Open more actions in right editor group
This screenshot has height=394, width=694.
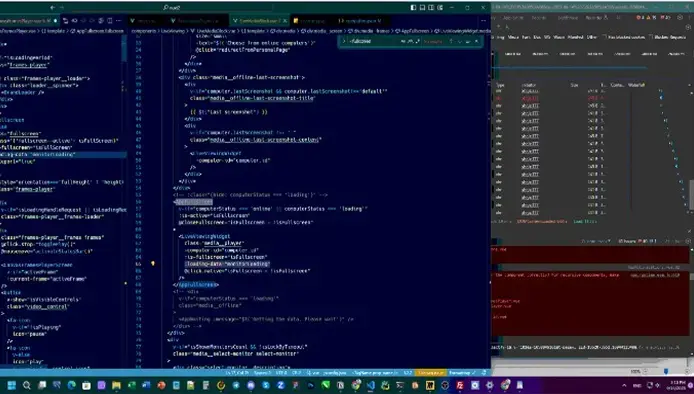click(x=483, y=20)
